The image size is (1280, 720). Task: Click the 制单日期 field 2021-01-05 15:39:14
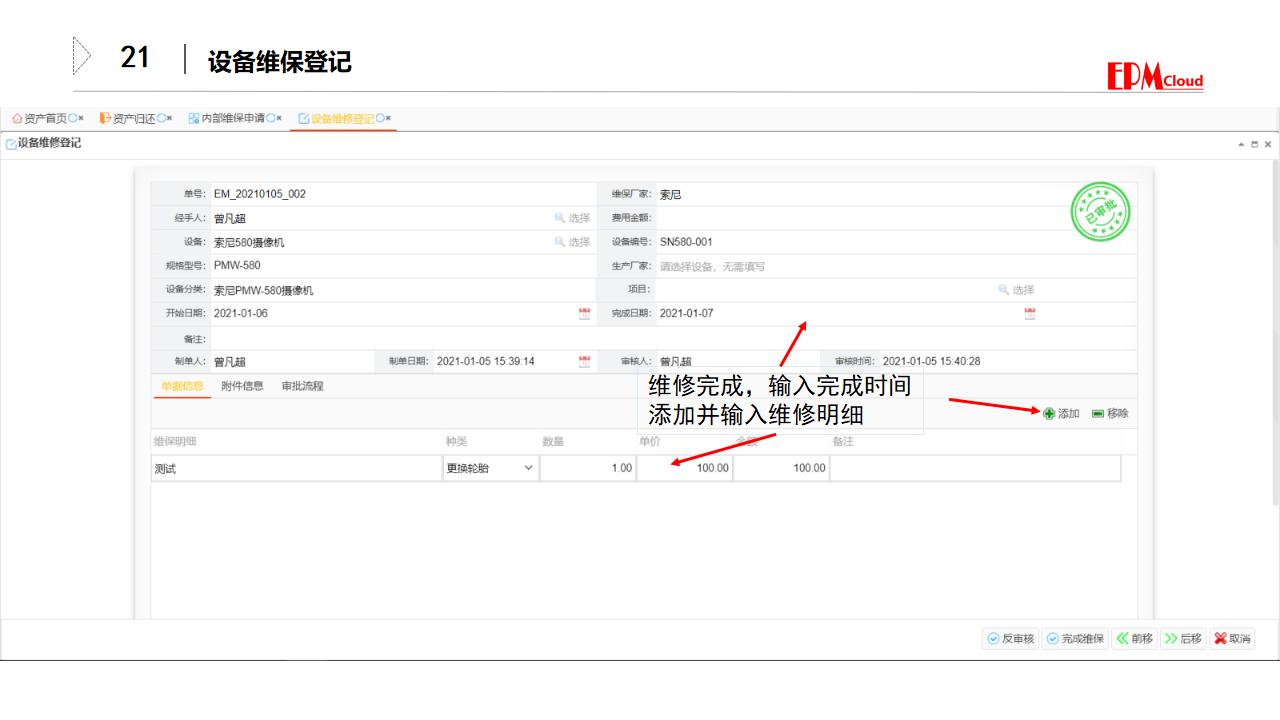pyautogui.click(x=504, y=362)
